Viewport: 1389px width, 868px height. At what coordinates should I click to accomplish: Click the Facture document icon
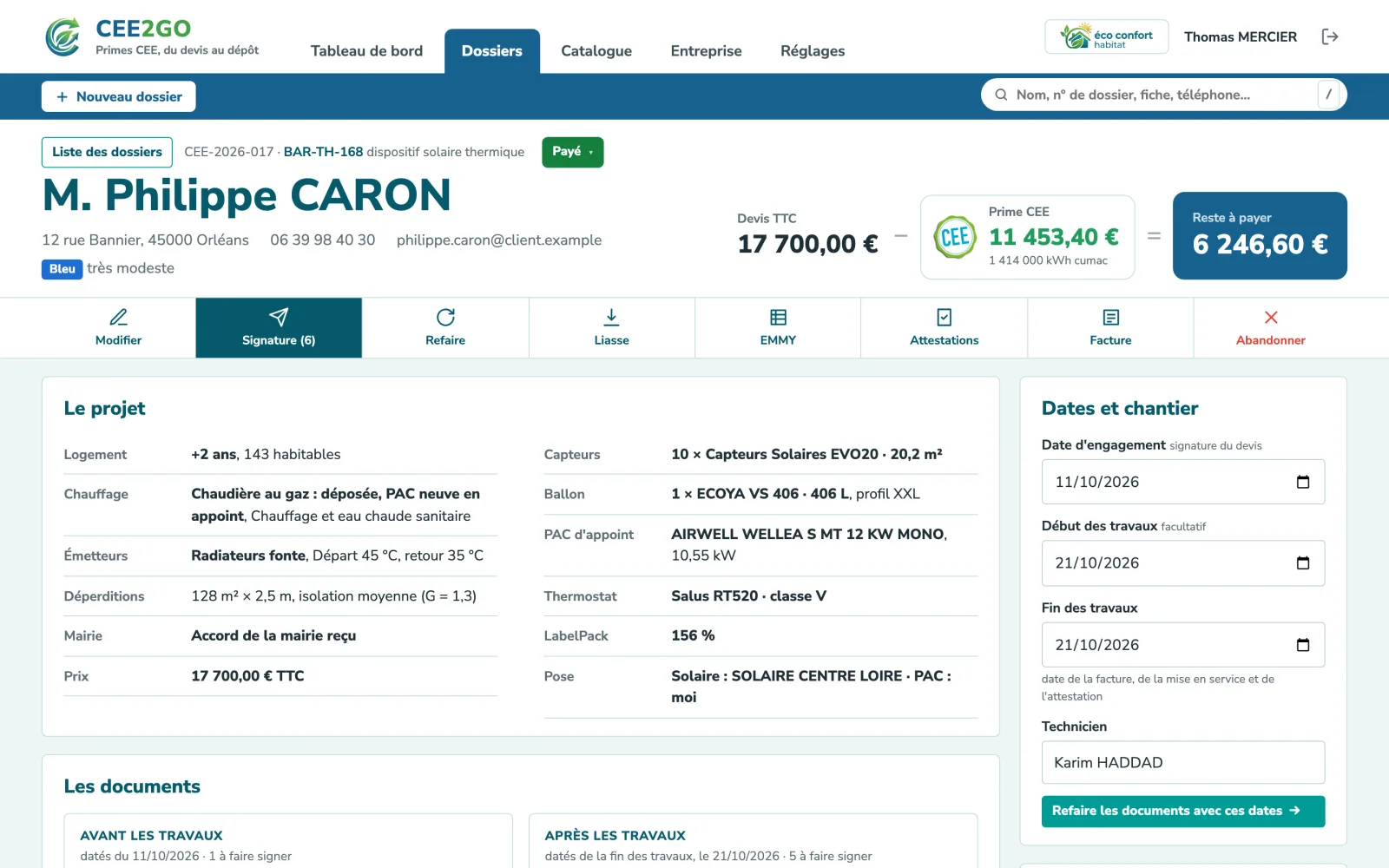pos(1111,317)
